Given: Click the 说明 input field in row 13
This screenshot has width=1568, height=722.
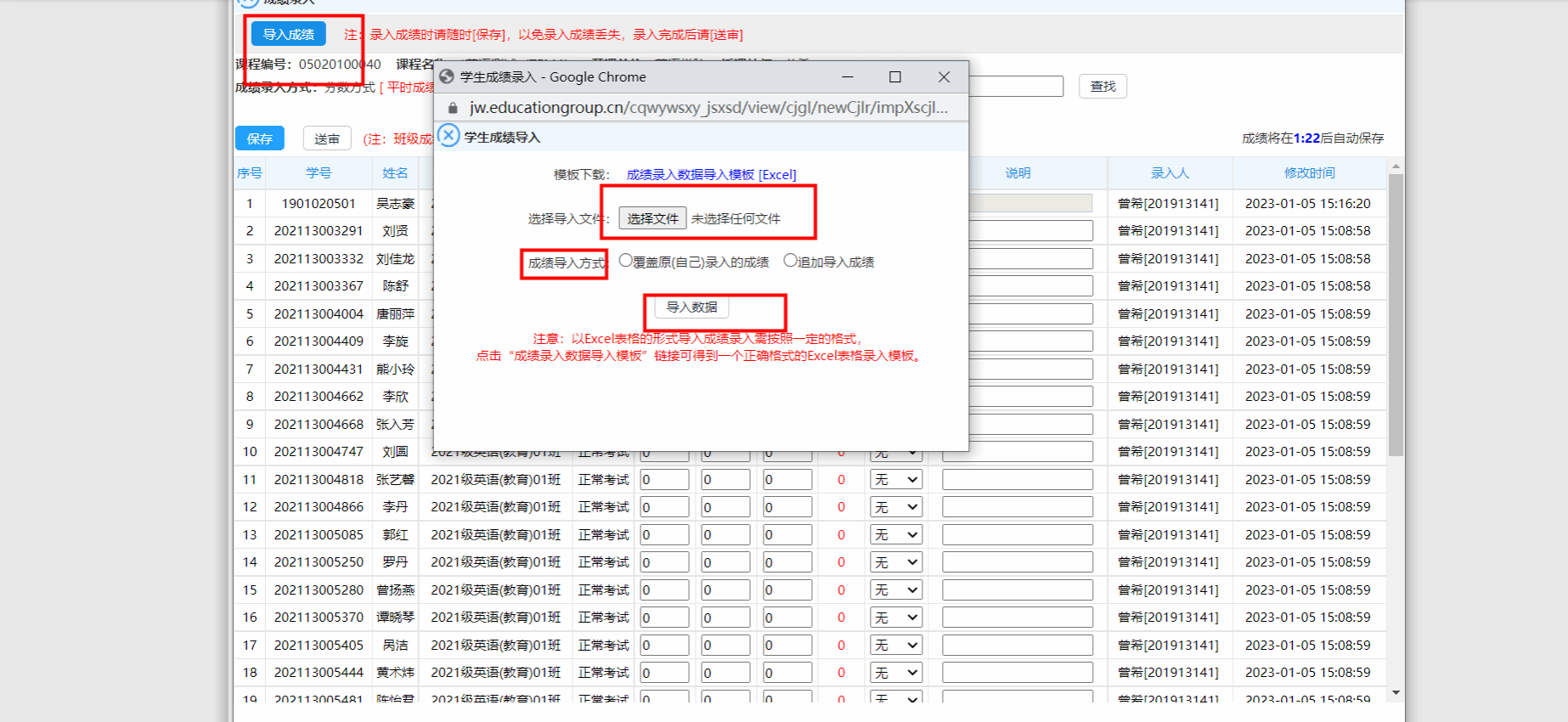Looking at the screenshot, I should click(1017, 535).
